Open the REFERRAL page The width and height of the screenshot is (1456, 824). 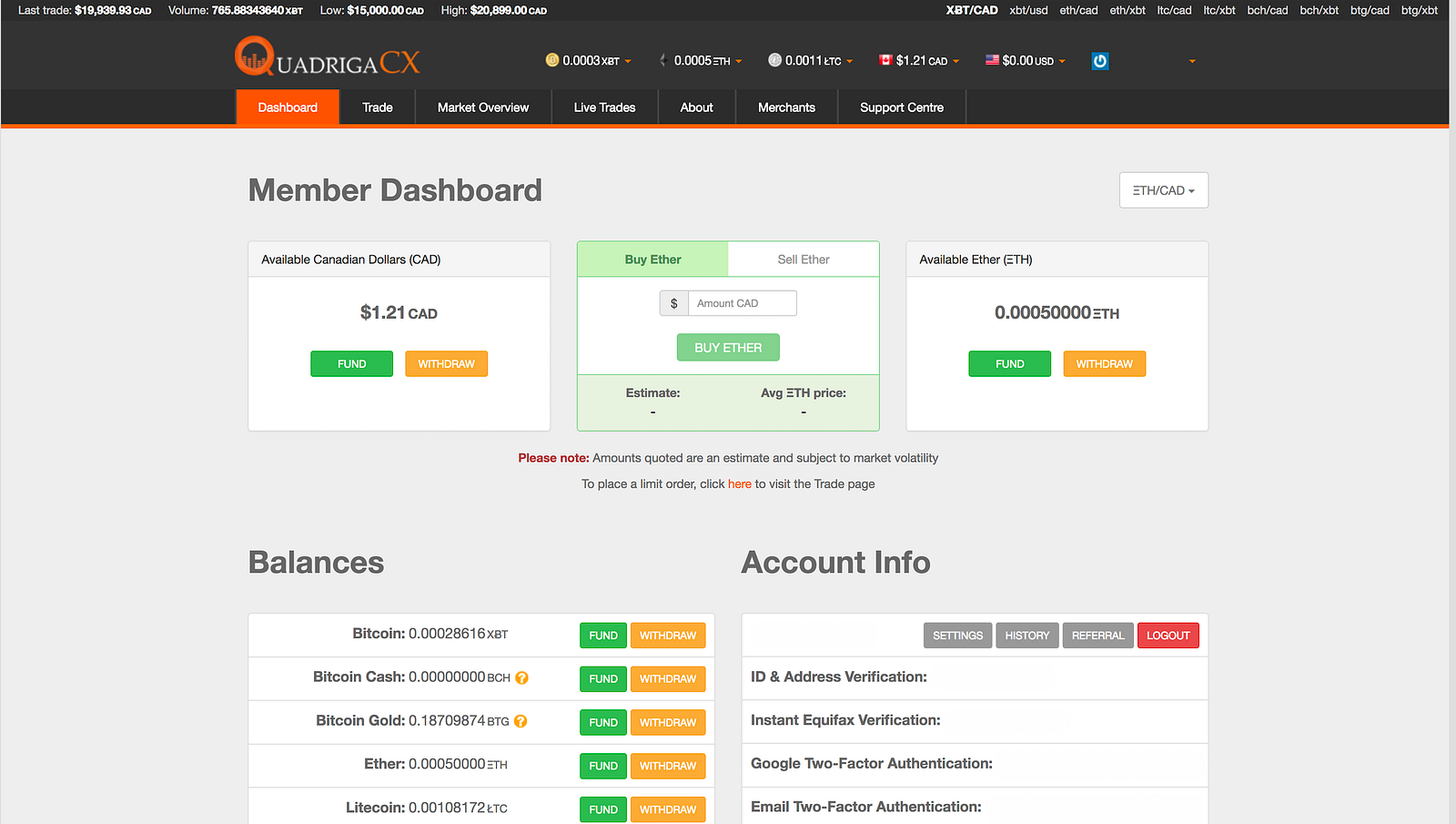coord(1098,636)
